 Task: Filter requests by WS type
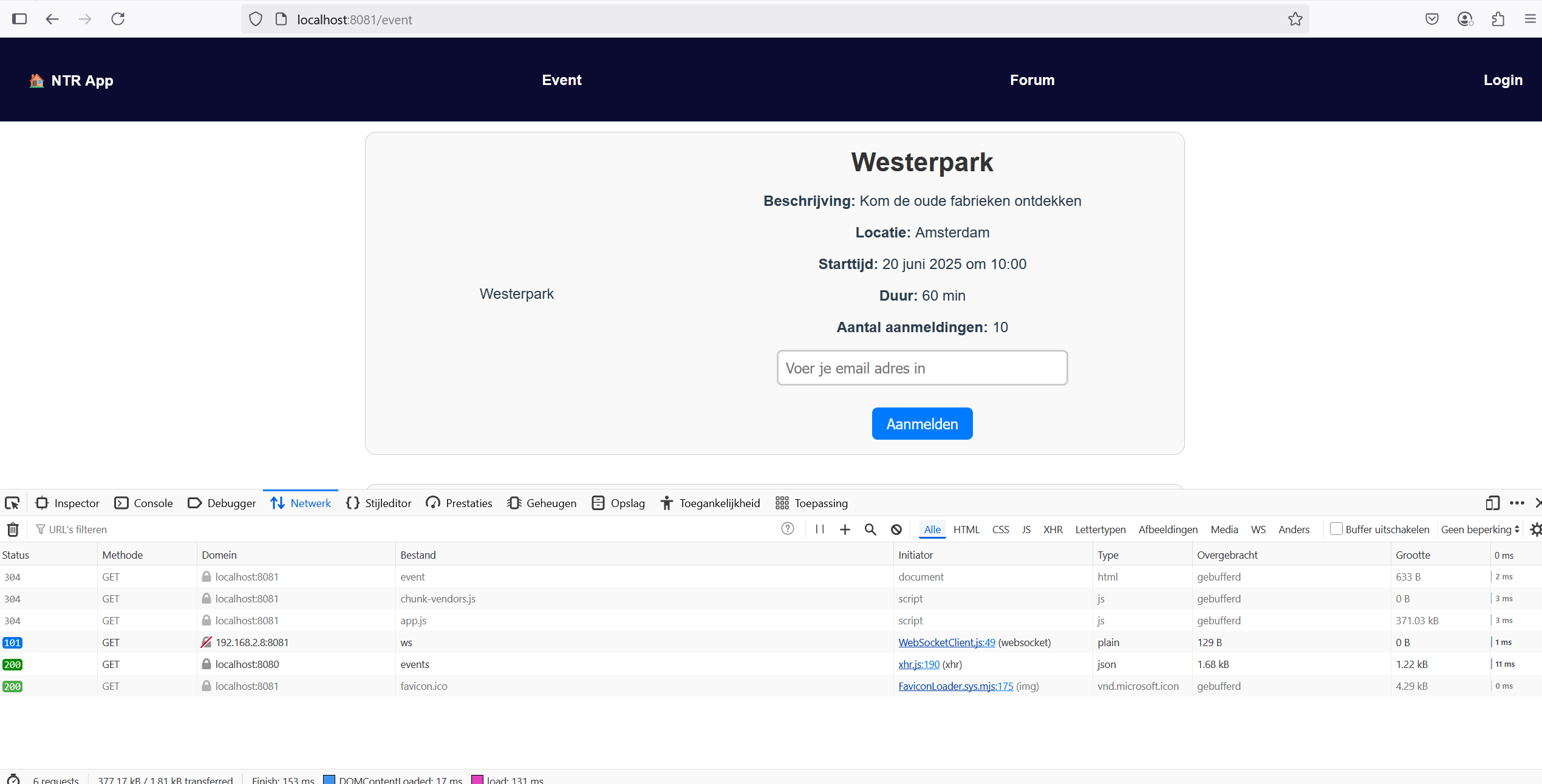1258,530
